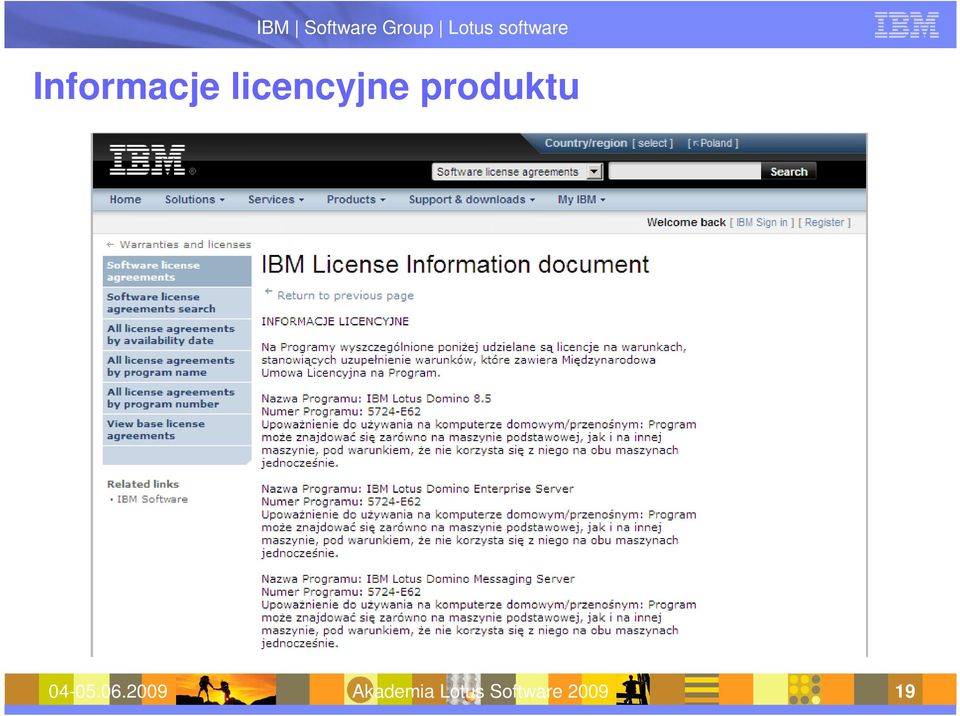Open the Software license agreements search scope dropdown
Screen dimensions: 960x716
pyautogui.click(x=517, y=171)
